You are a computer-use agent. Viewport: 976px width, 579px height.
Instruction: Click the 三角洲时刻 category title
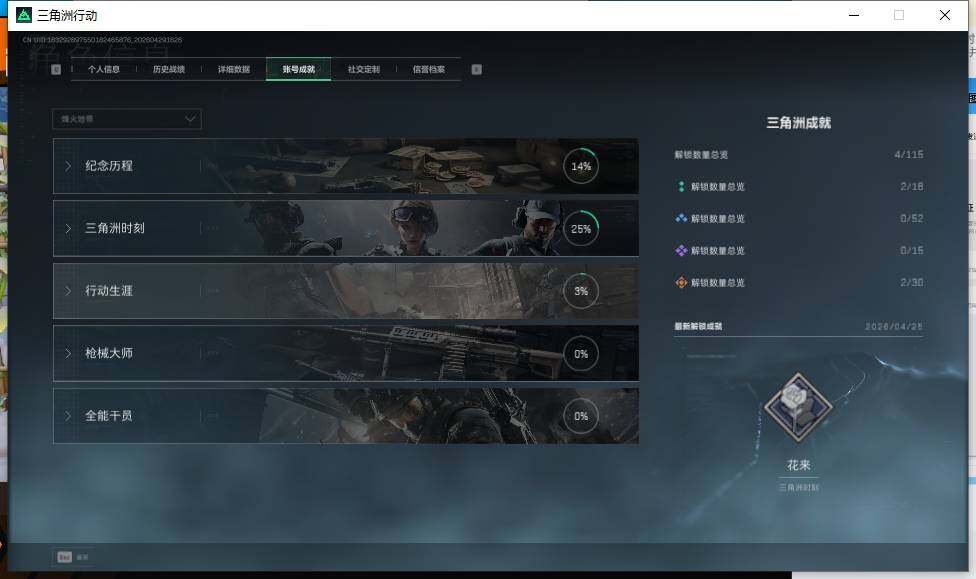coord(115,228)
